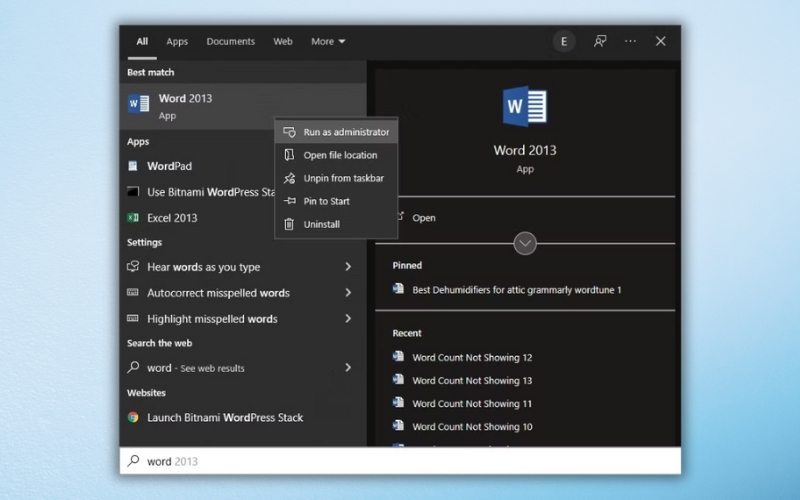Click the Excel 2013 green icon
800x500 pixels.
pos(133,218)
